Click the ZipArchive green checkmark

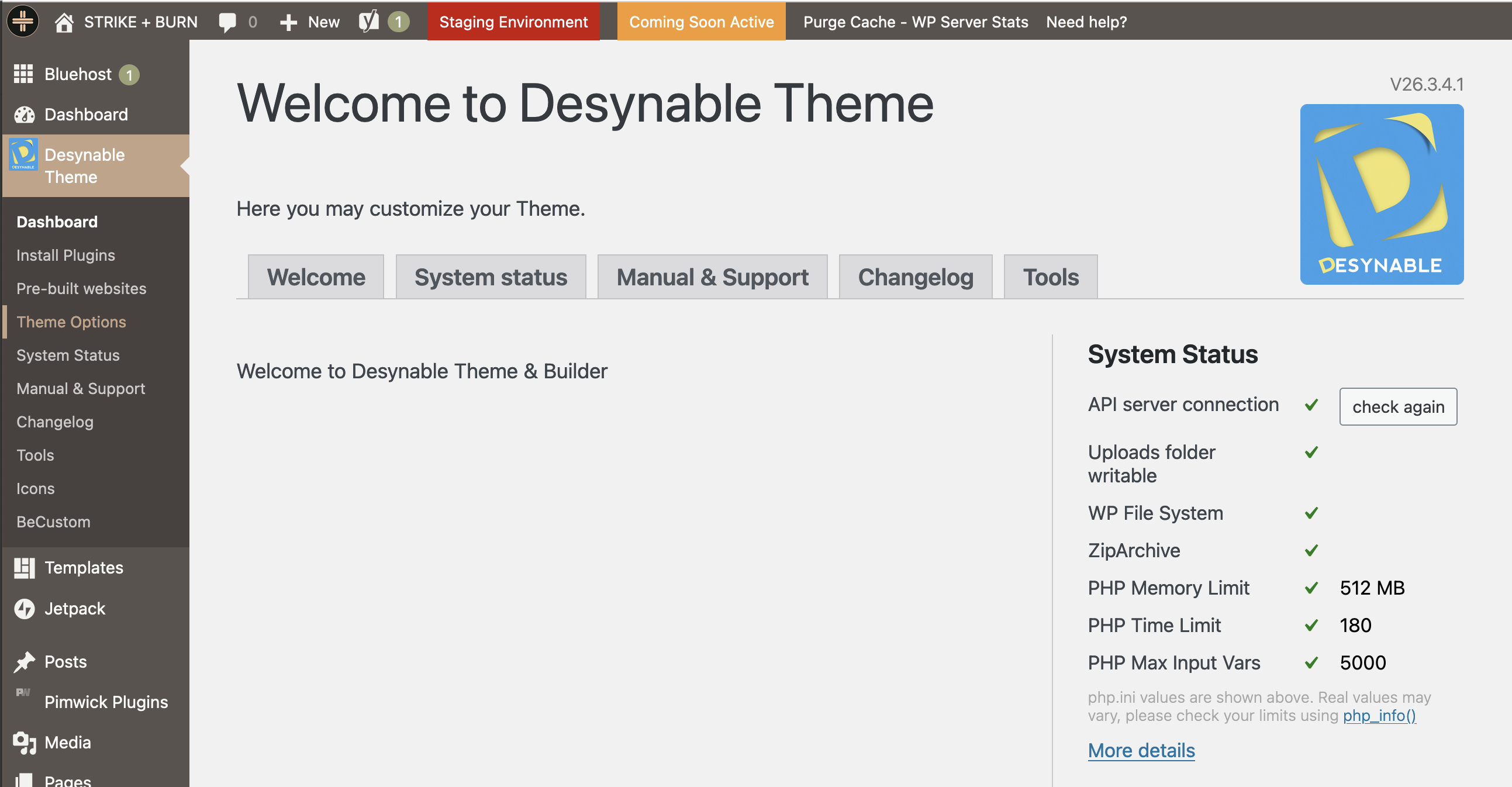click(1312, 550)
